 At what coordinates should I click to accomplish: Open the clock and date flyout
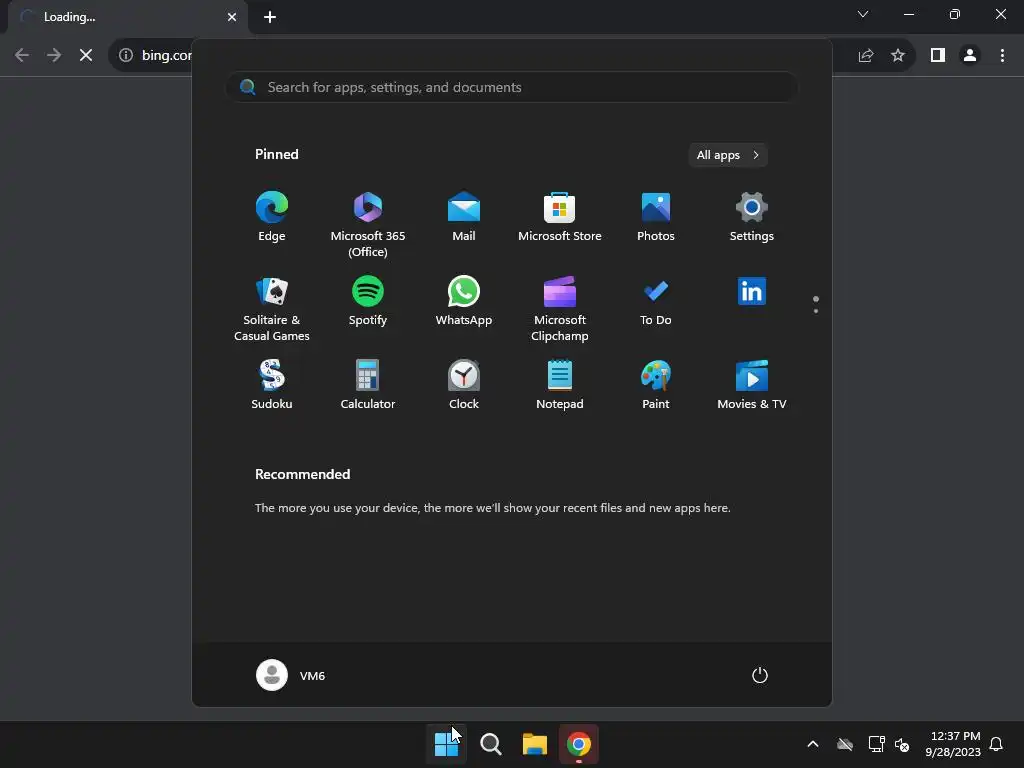click(953, 744)
